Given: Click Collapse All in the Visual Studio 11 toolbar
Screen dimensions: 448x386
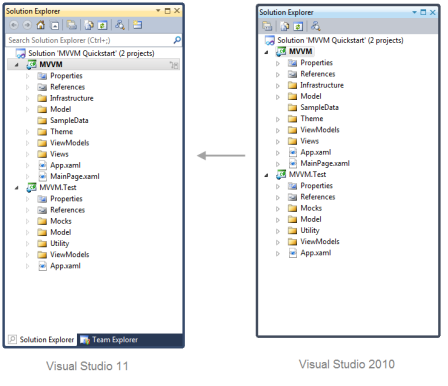Looking at the screenshot, I should [55, 25].
